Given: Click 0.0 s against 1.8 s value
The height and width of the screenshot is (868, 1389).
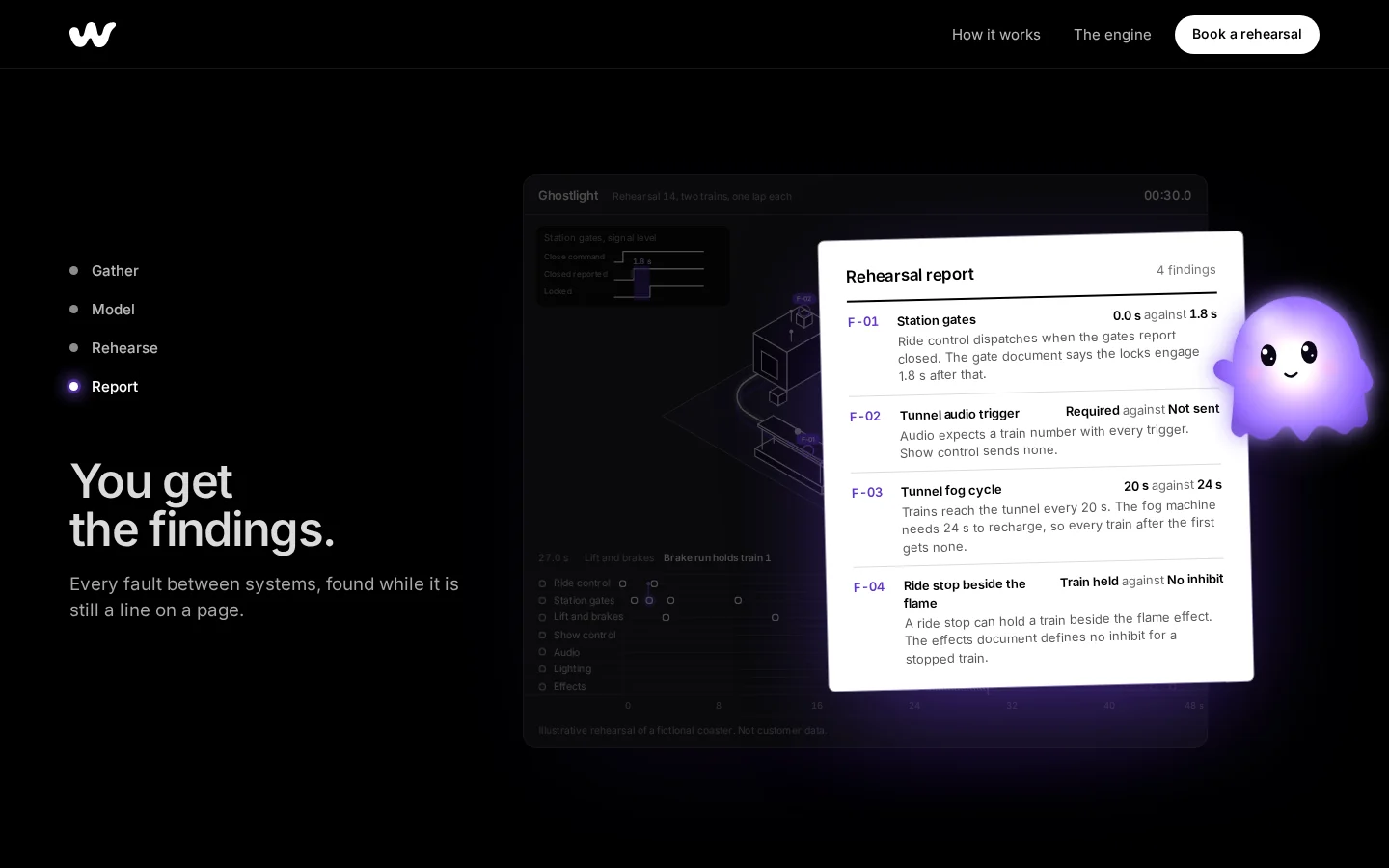Looking at the screenshot, I should (1164, 315).
